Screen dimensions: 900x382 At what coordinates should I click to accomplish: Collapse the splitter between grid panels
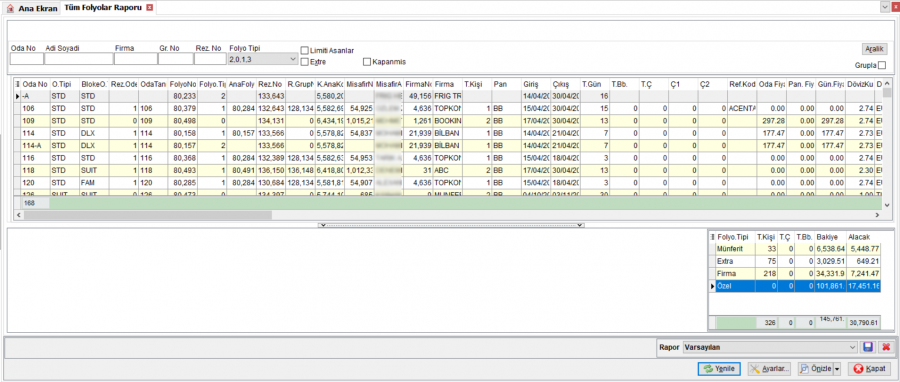(x=451, y=225)
